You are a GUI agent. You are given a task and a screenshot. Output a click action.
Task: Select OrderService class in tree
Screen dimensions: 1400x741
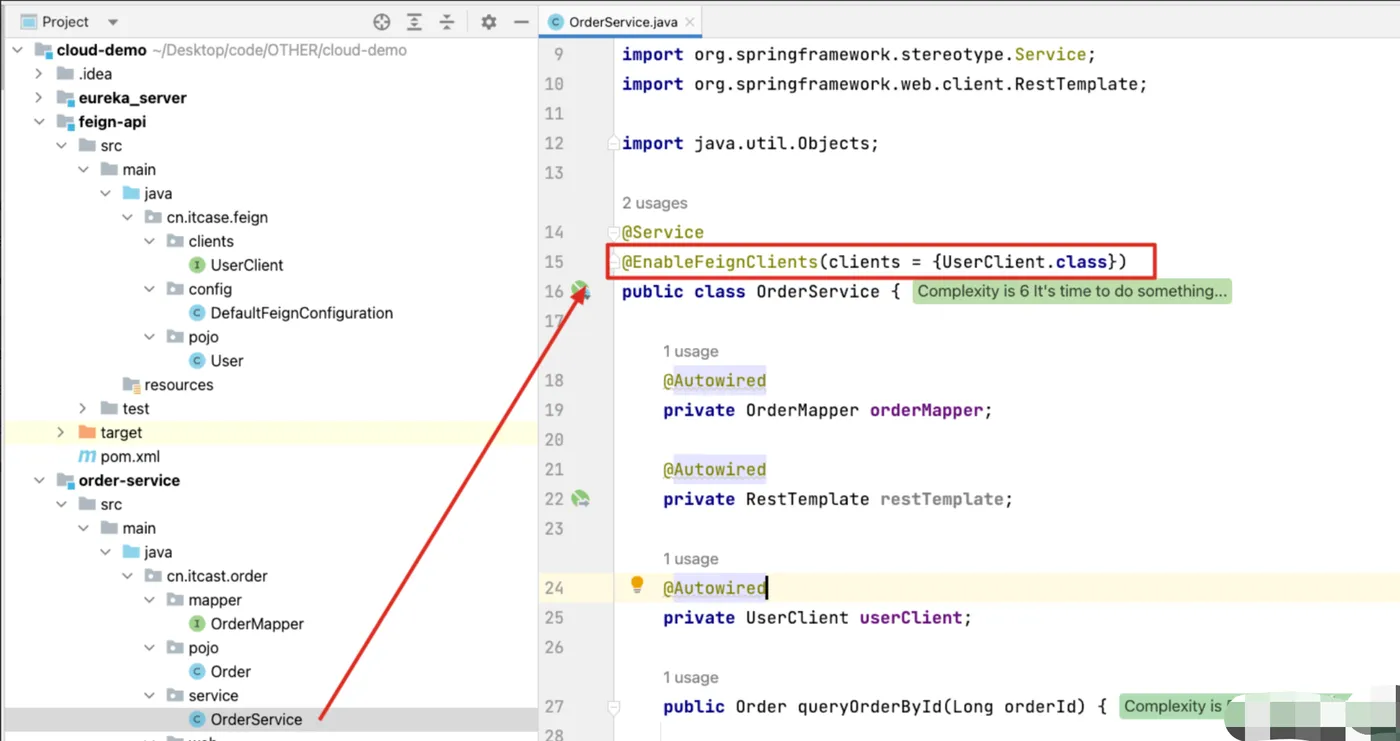tap(256, 719)
